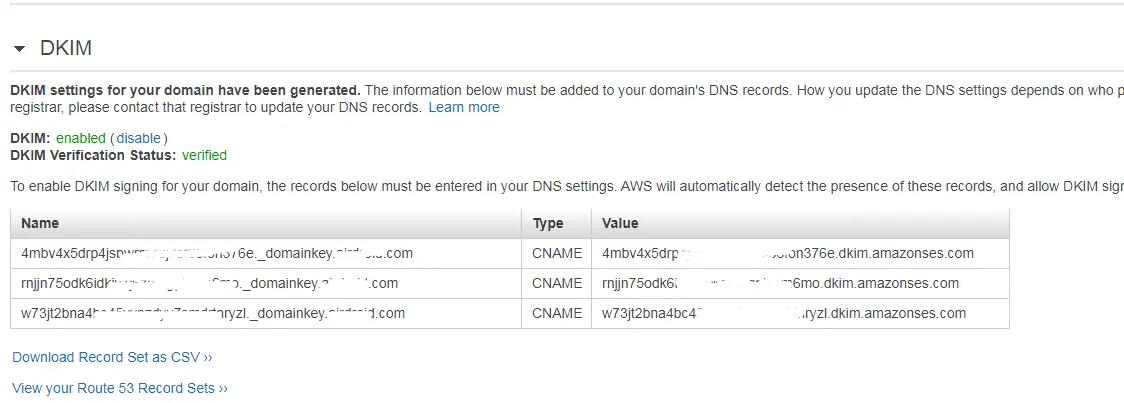Select the w73jt2bna4 record name cell

[x=266, y=313]
